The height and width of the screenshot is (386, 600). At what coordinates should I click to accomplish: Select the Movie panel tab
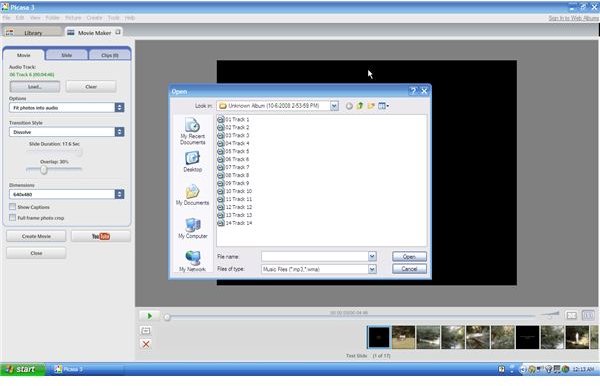(23, 55)
